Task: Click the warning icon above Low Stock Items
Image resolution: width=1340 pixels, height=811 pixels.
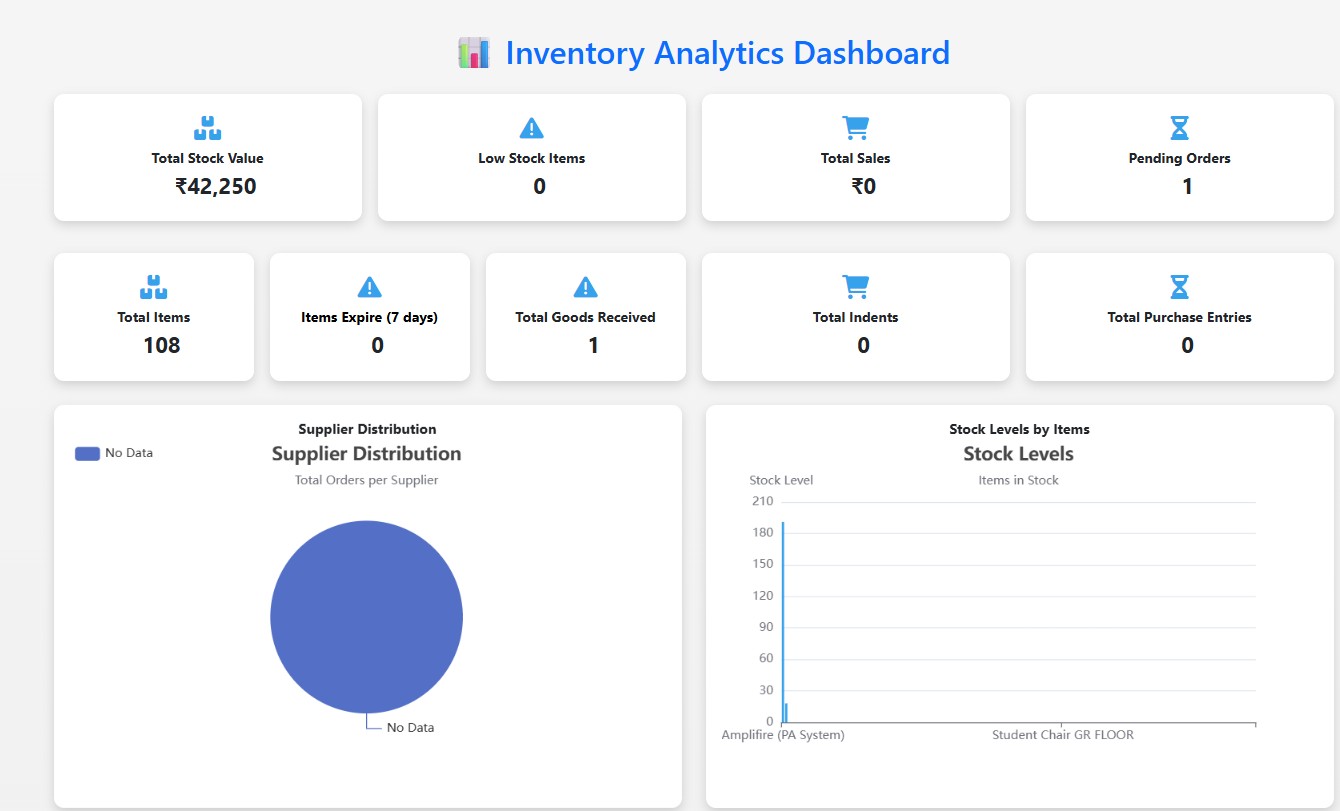Action: pos(532,128)
